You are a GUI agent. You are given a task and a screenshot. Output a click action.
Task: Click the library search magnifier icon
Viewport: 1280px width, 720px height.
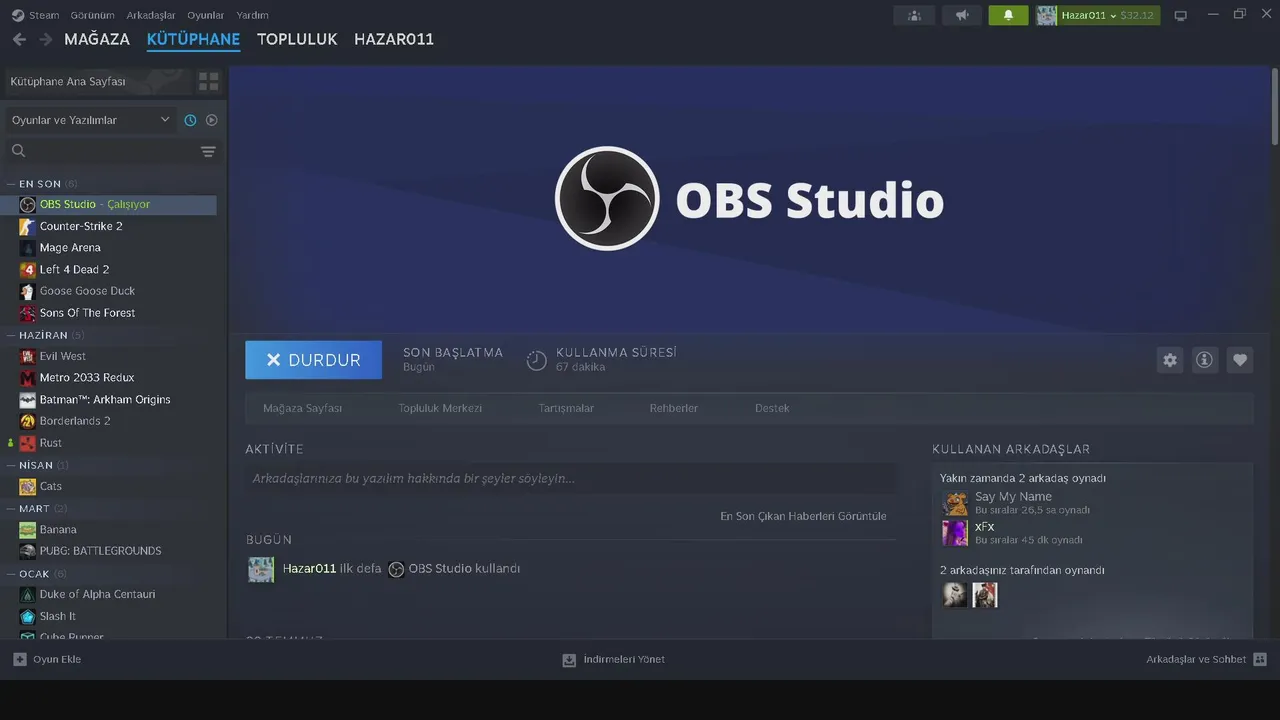[18, 151]
